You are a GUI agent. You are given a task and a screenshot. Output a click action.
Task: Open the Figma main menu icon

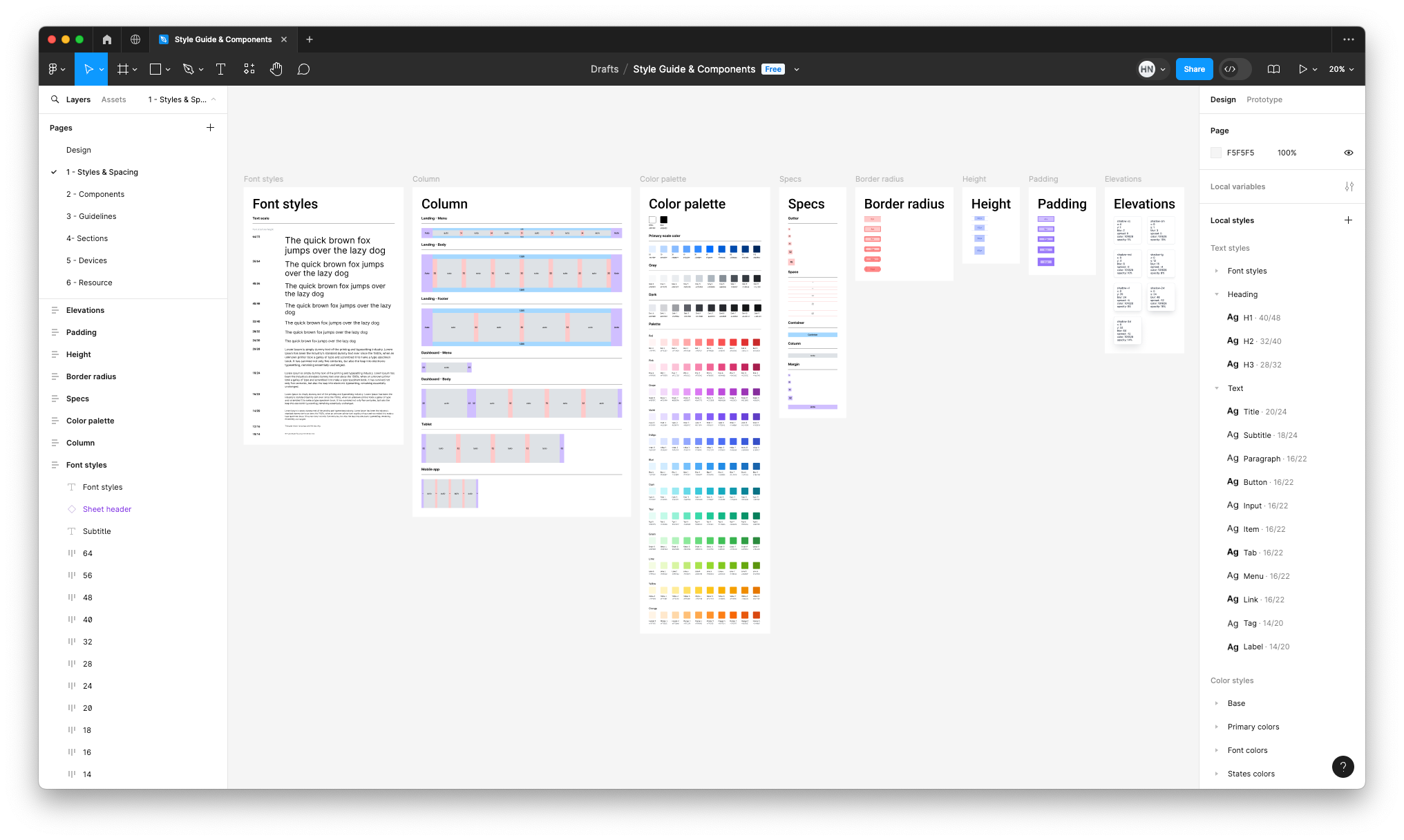(x=53, y=69)
